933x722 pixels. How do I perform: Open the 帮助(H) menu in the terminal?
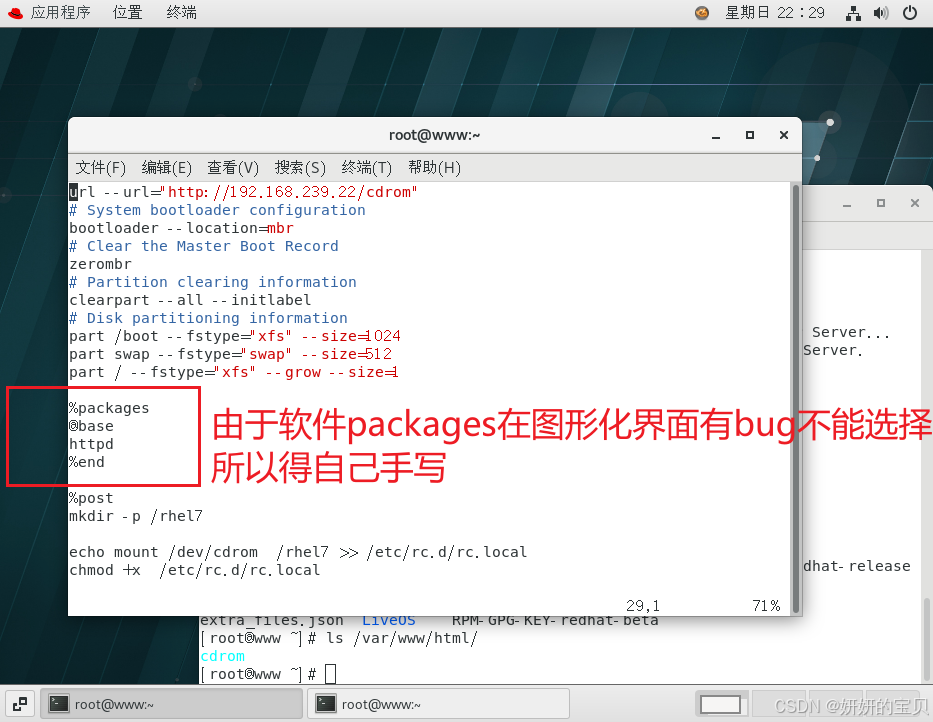(x=434, y=168)
